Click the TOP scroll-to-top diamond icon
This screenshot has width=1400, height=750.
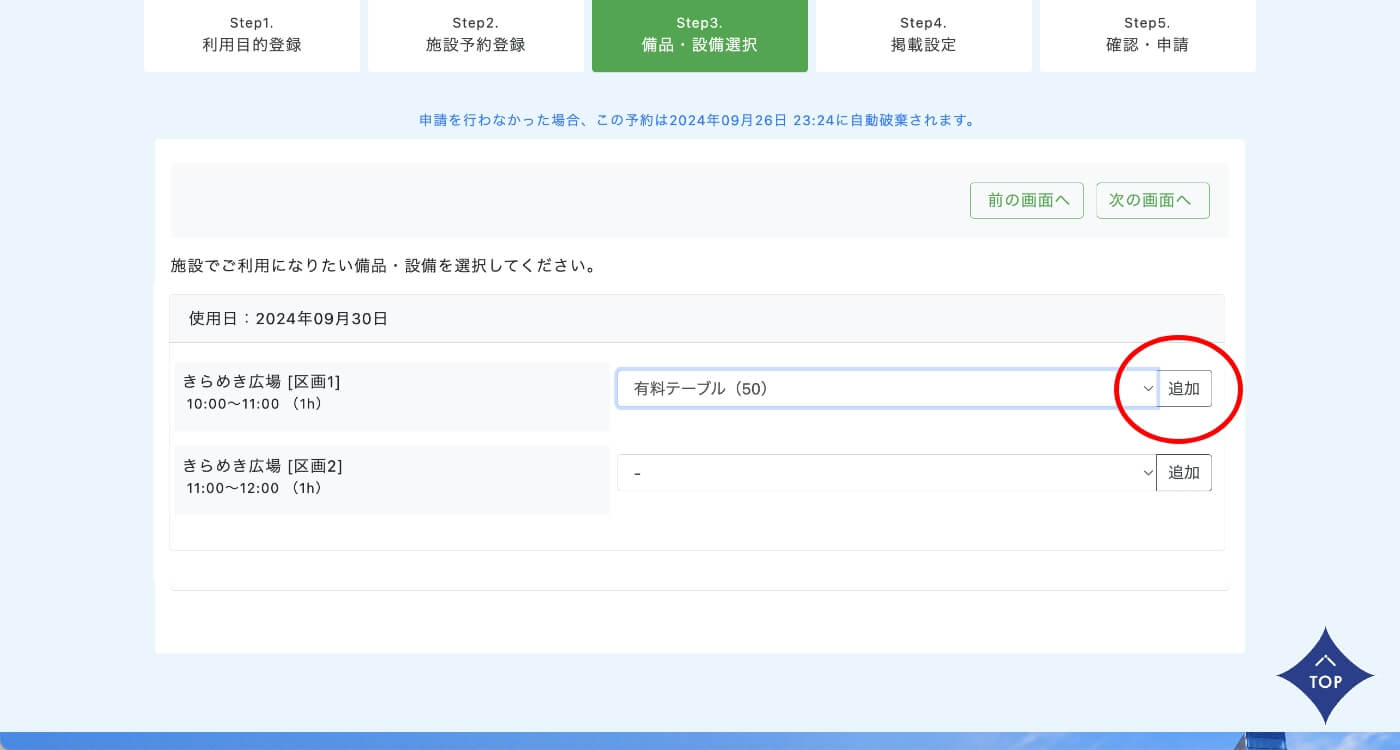[1325, 675]
